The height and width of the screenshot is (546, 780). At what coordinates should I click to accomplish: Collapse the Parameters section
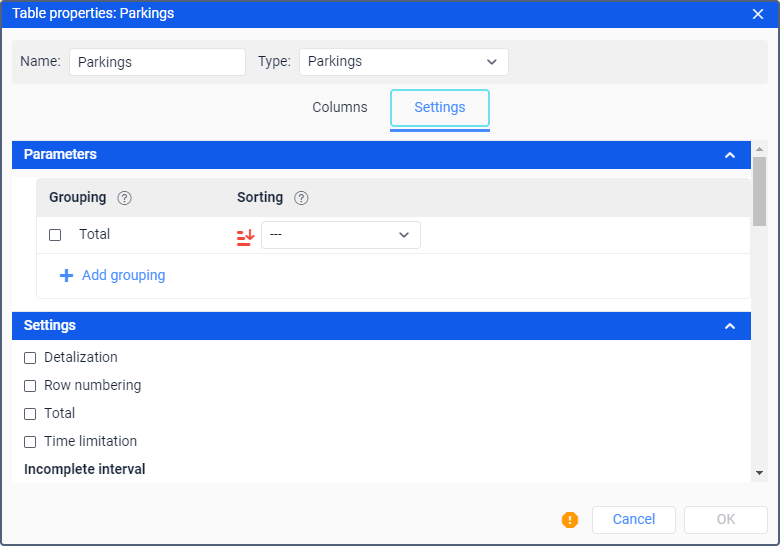(730, 155)
